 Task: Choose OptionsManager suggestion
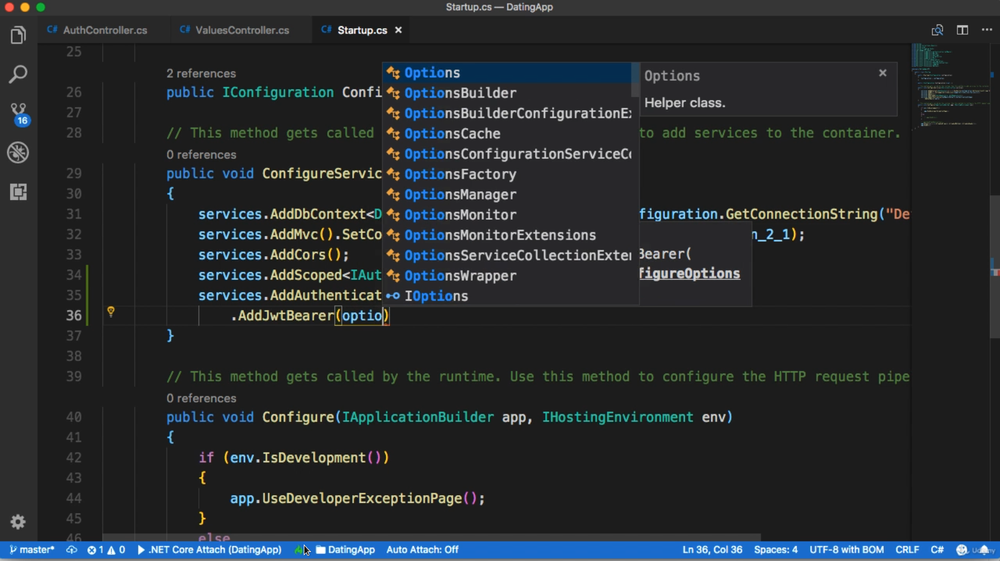507,194
